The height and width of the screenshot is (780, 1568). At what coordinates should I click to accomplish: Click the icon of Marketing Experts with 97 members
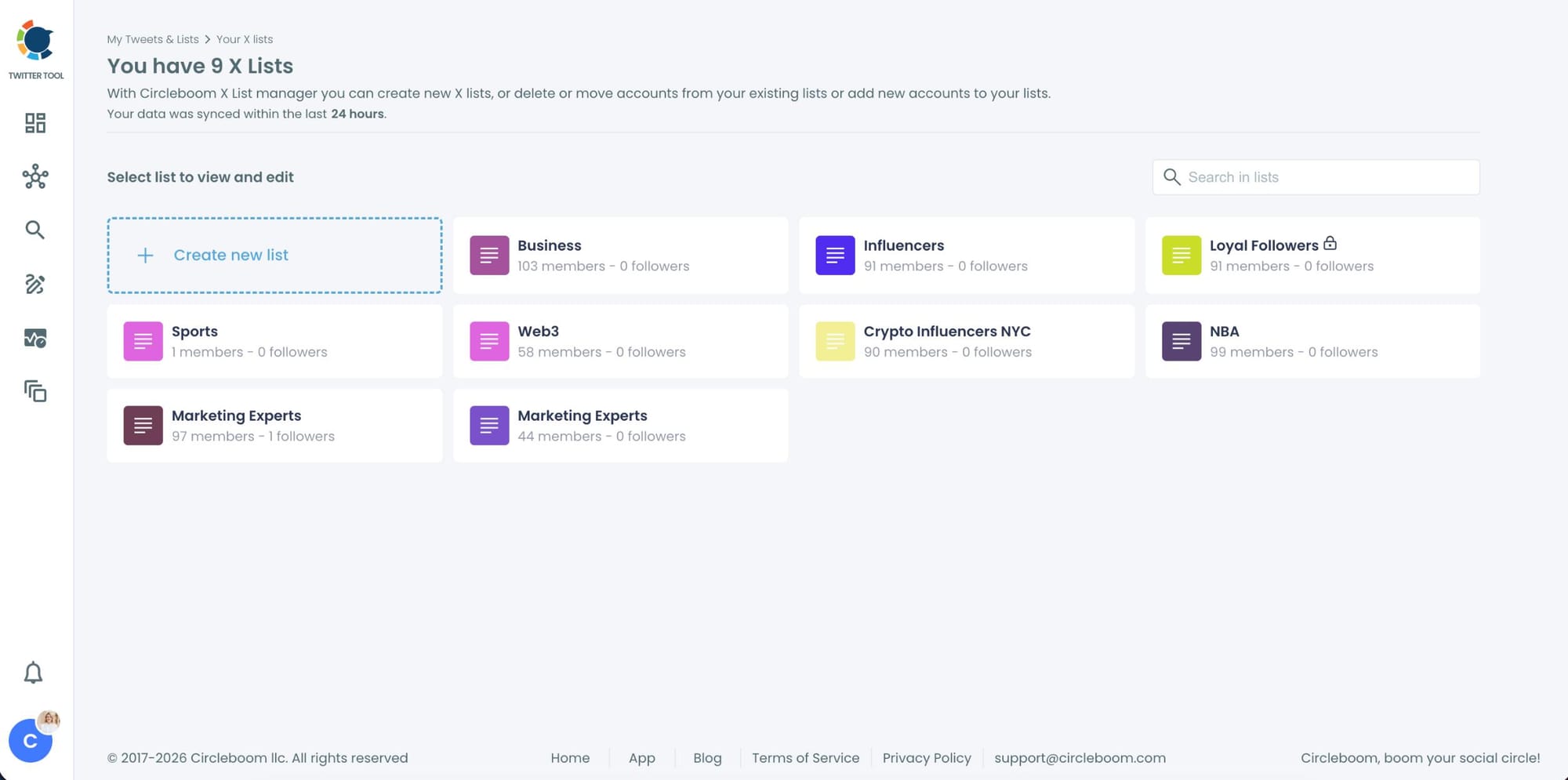click(x=143, y=426)
